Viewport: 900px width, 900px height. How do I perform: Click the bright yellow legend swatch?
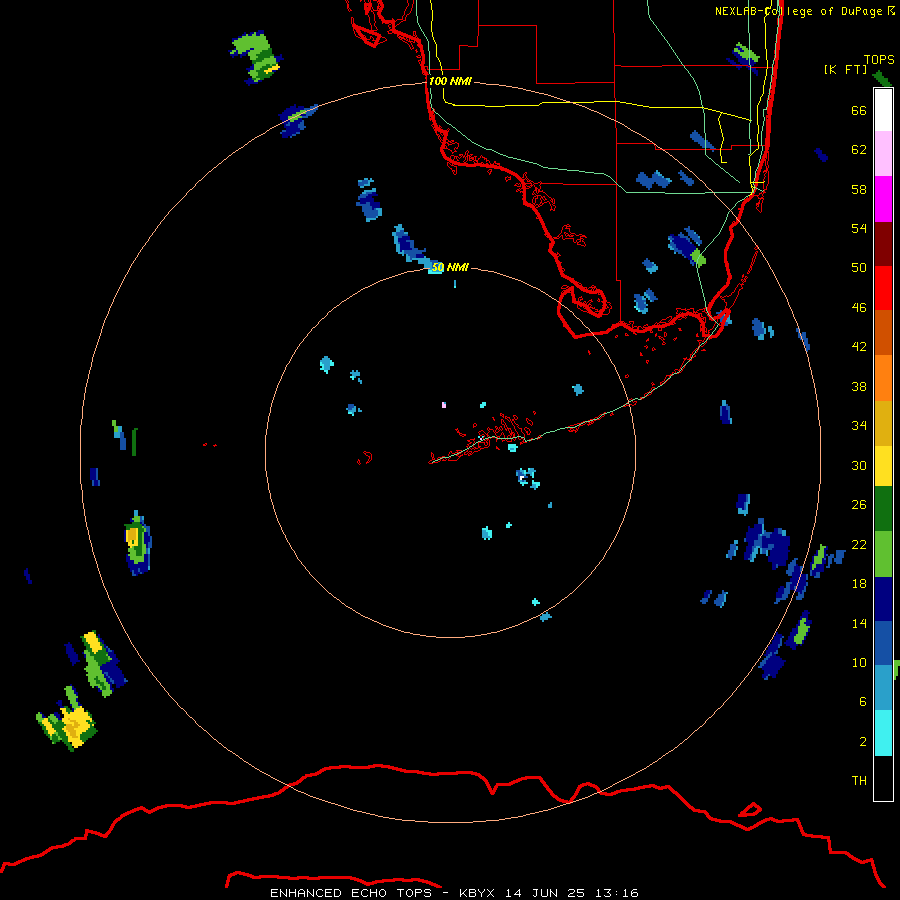[x=883, y=465]
